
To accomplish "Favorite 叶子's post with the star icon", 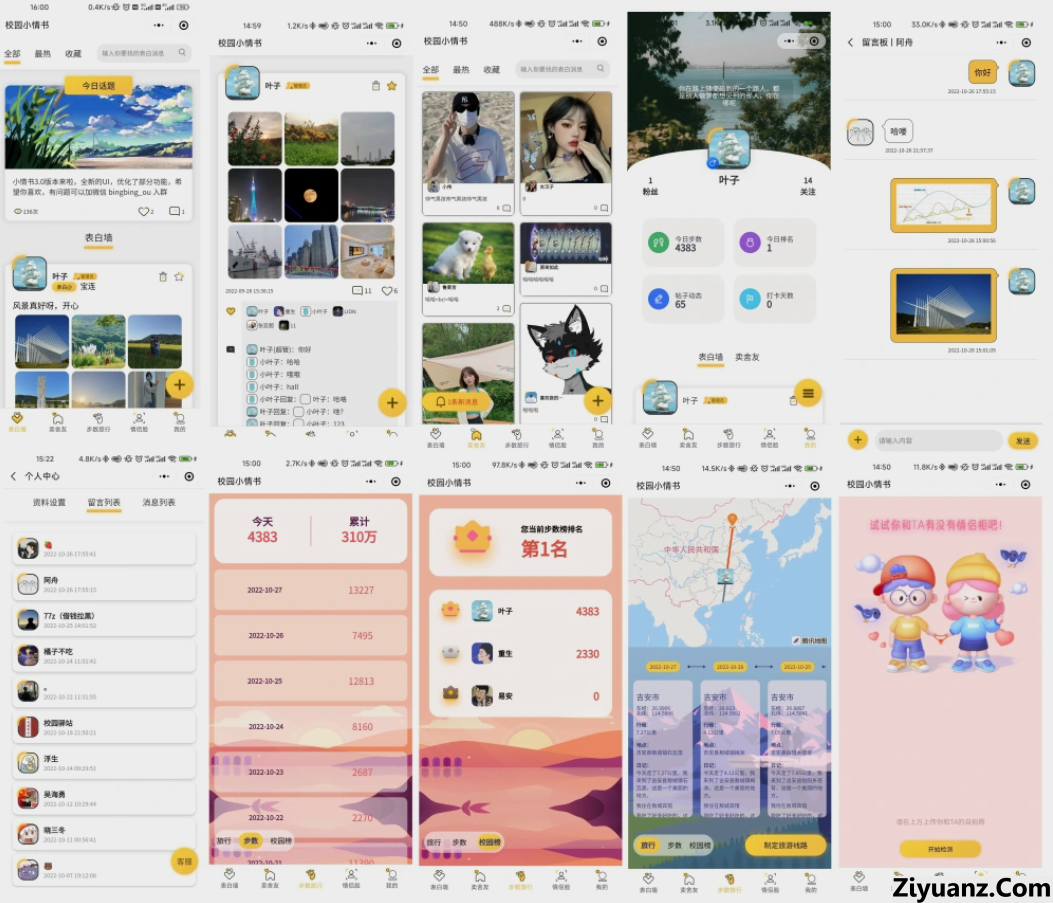I will tap(179, 277).
